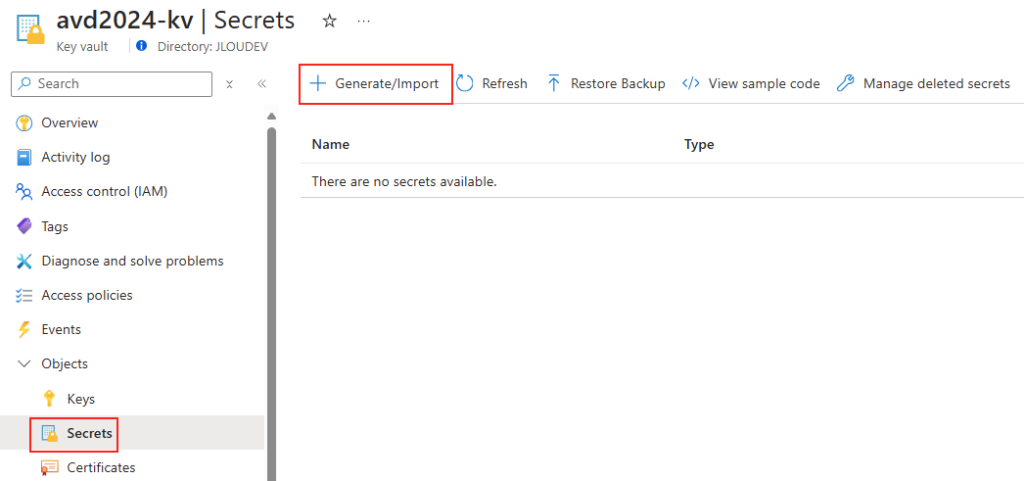Click 'There are no secrets available.' text
This screenshot has width=1024, height=481.
tap(404, 181)
